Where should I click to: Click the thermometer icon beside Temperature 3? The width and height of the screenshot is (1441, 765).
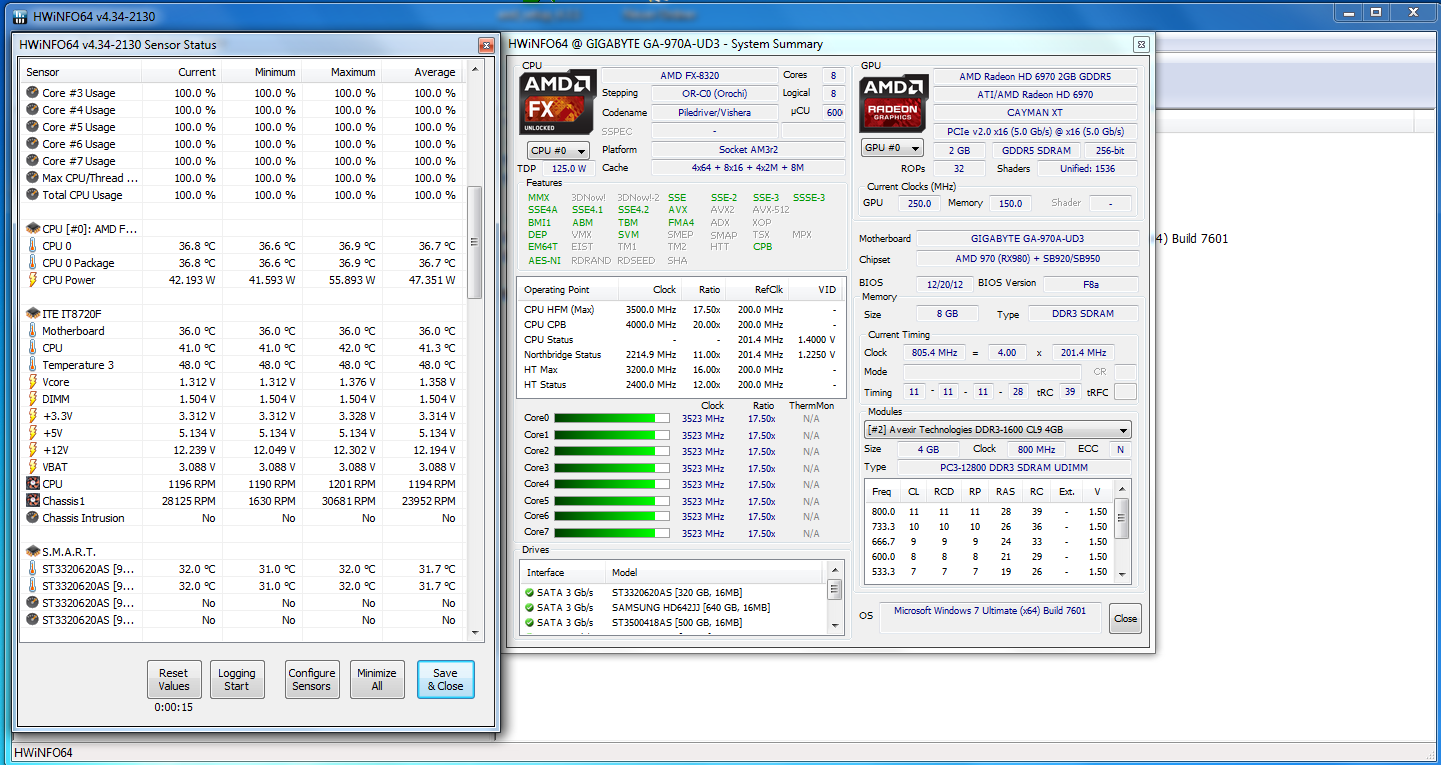(x=32, y=365)
